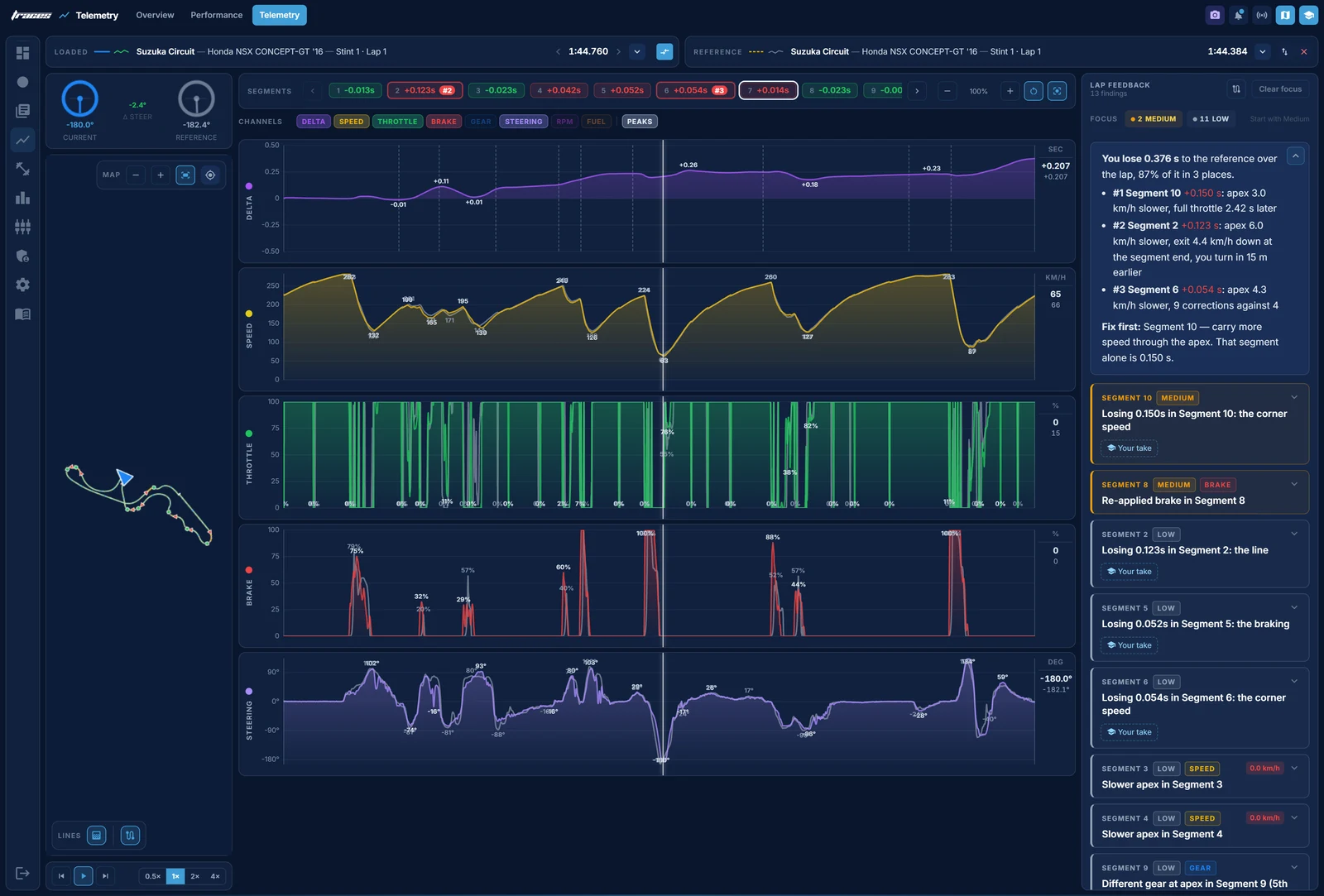1324x896 pixels.
Task: Open the setup sliders sidebar icon
Action: (x=22, y=227)
